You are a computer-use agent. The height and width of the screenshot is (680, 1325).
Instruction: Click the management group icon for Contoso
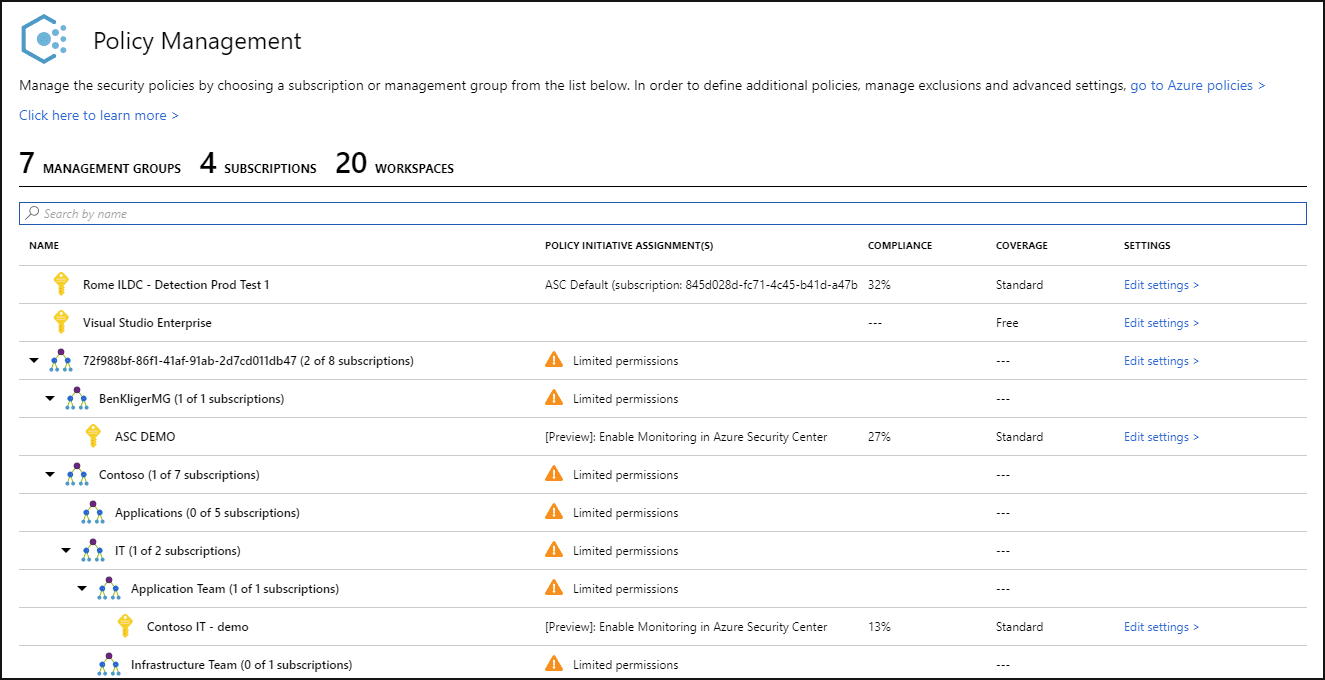(x=77, y=474)
